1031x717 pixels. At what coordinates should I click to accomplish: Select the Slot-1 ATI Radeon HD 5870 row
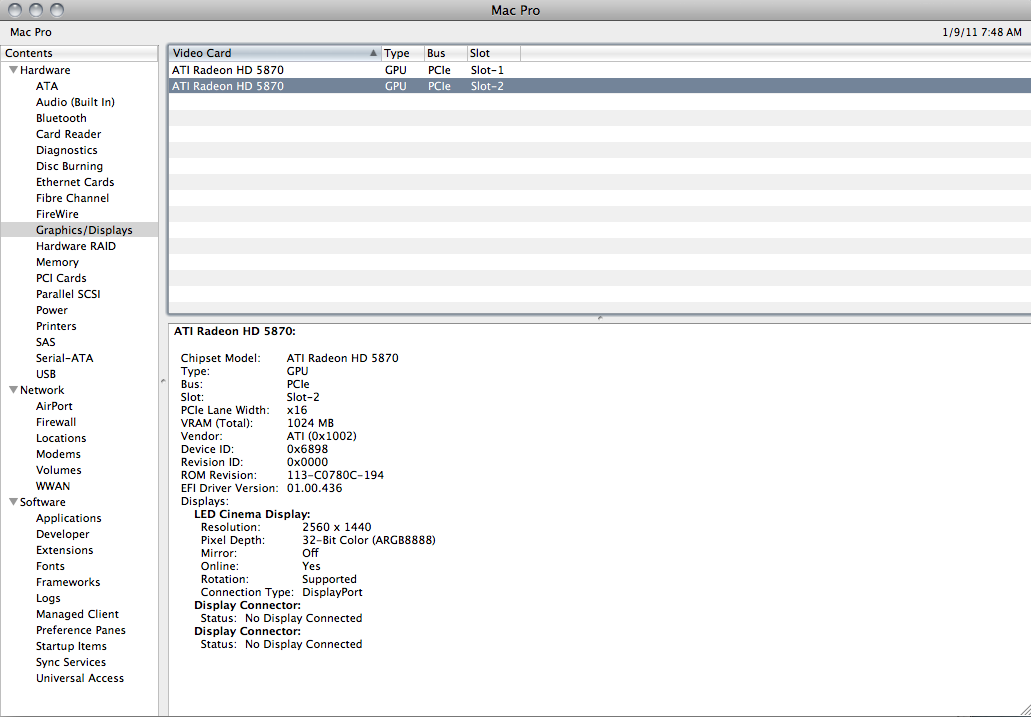point(599,70)
